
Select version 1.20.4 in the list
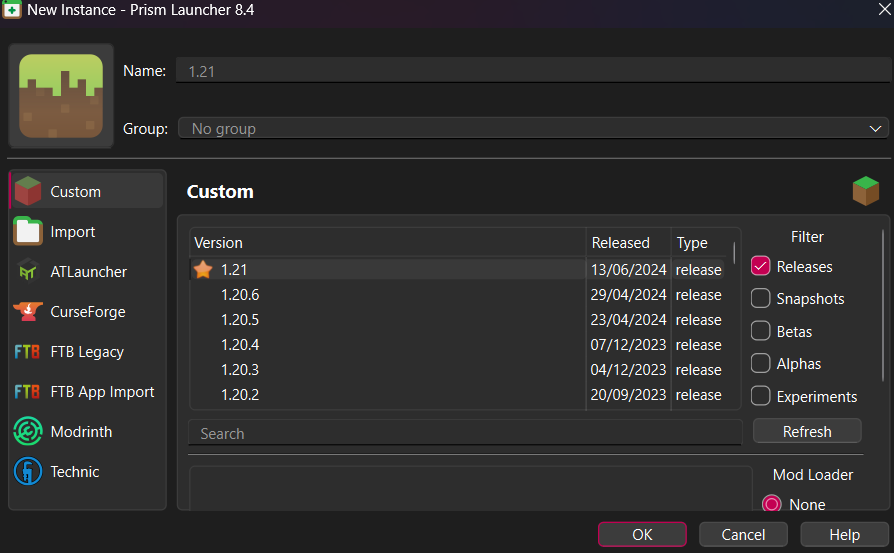240,345
